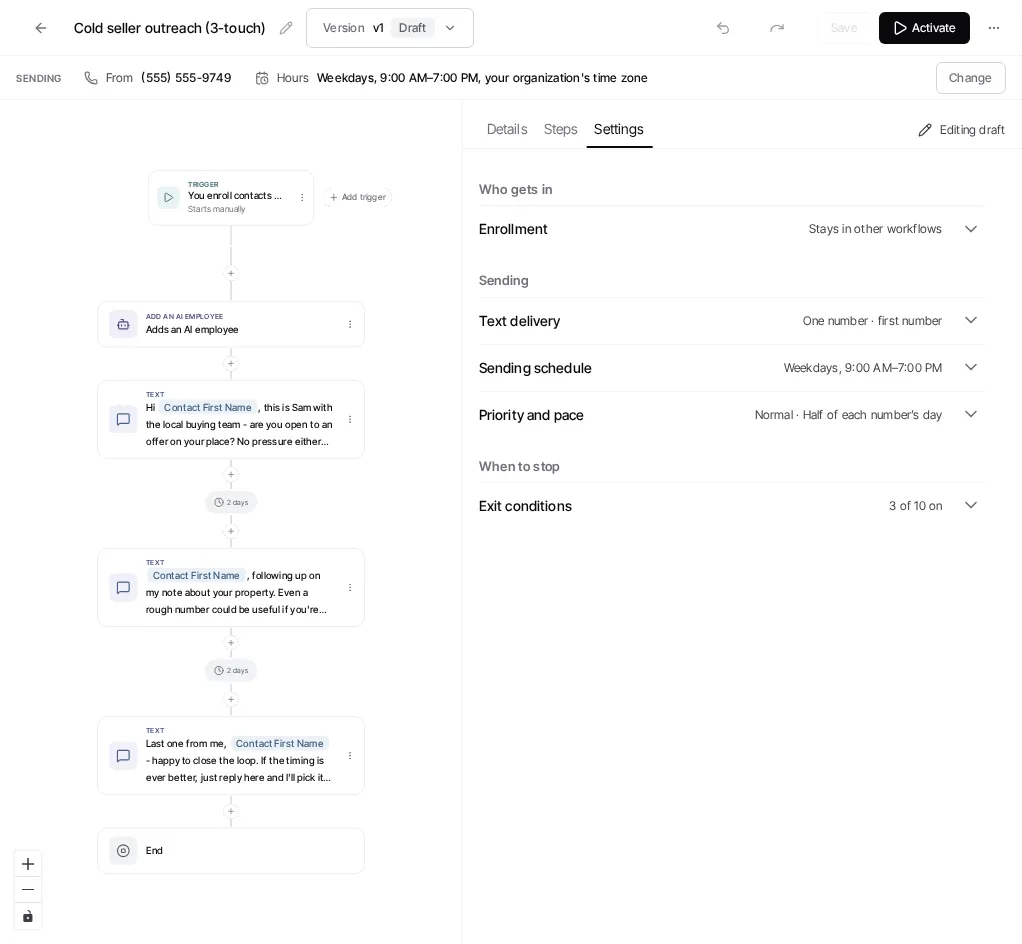Screen dimensions: 1022x944
Task: Zoom in on the canvas with plus
Action: pyautogui.click(x=28, y=864)
